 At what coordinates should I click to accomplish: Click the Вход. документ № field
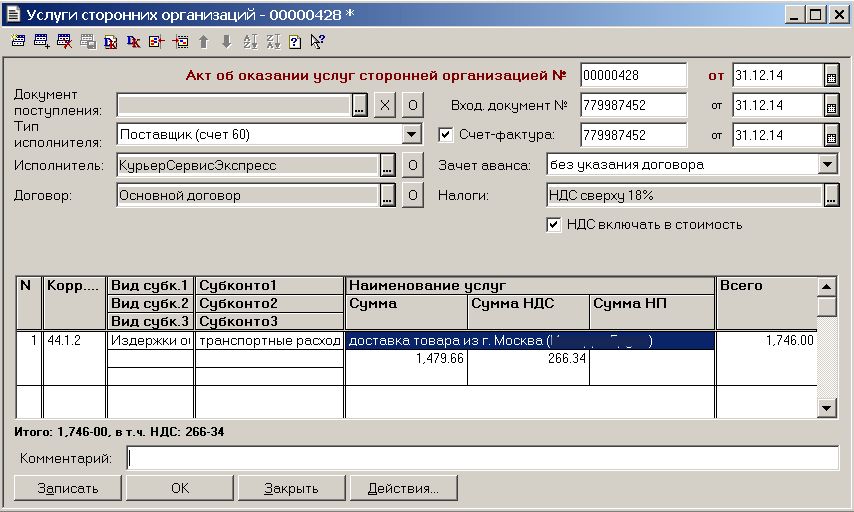pyautogui.click(x=633, y=106)
